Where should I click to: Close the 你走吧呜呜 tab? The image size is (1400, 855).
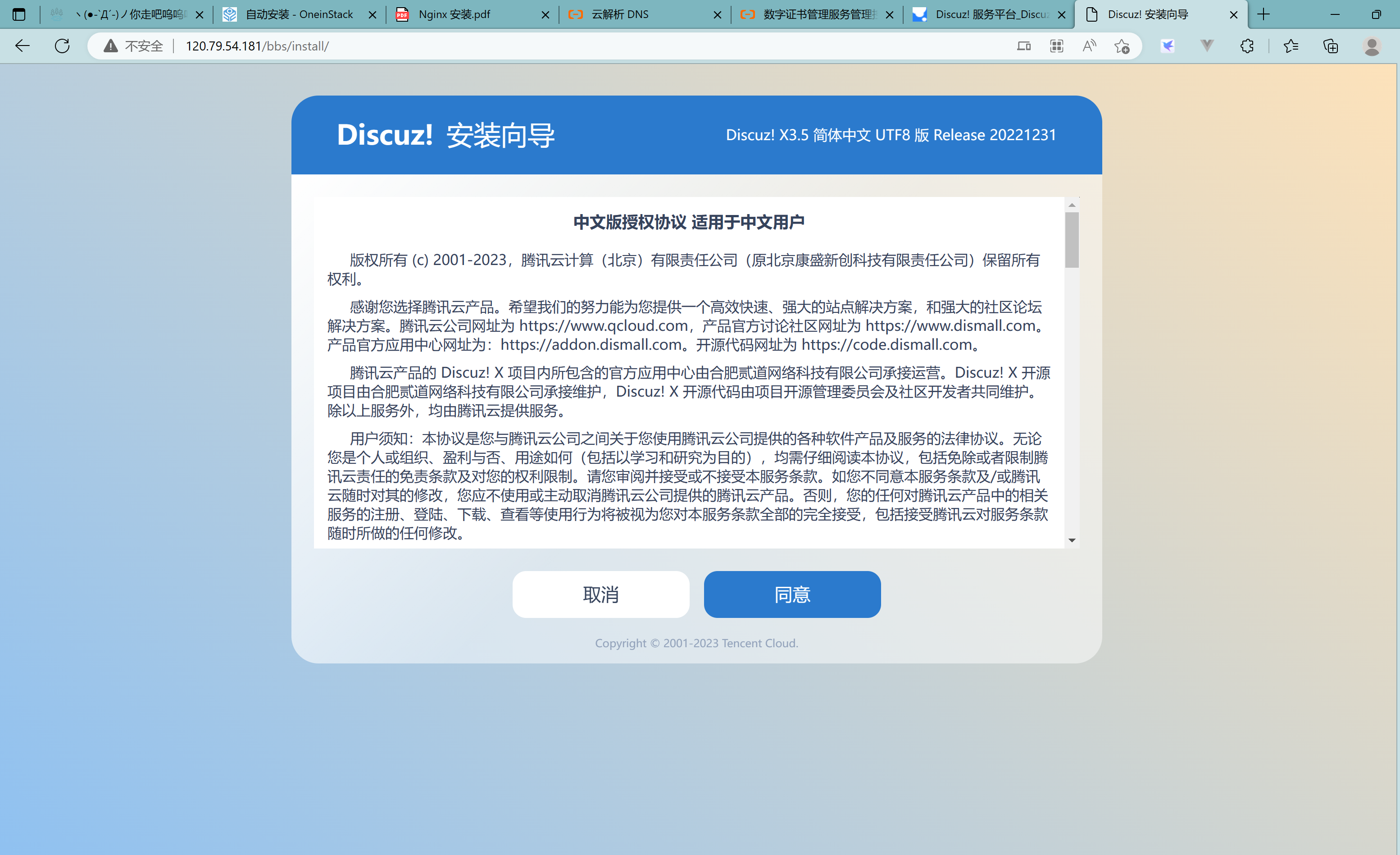point(200,15)
